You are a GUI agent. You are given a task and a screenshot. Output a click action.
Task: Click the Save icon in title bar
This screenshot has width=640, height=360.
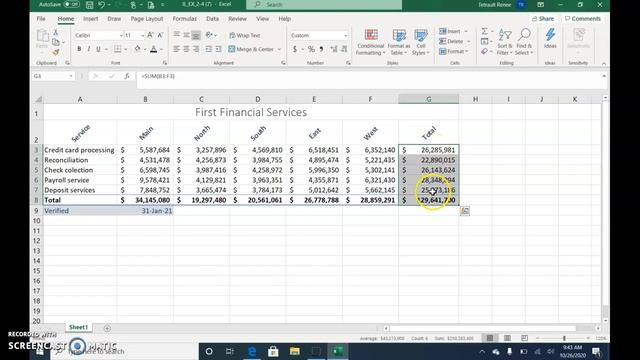coord(89,5)
